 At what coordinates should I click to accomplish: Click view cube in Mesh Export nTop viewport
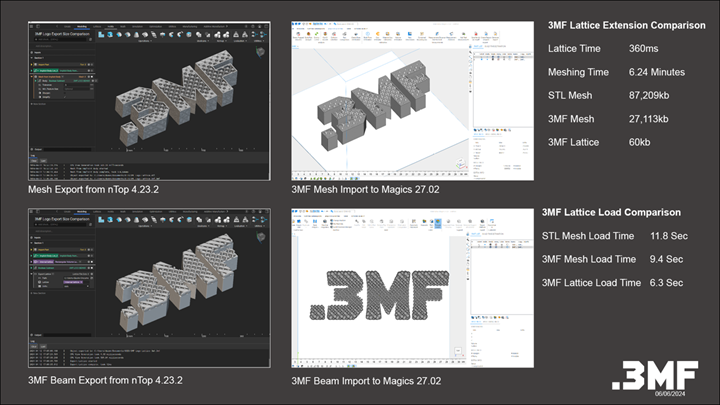click(x=261, y=52)
